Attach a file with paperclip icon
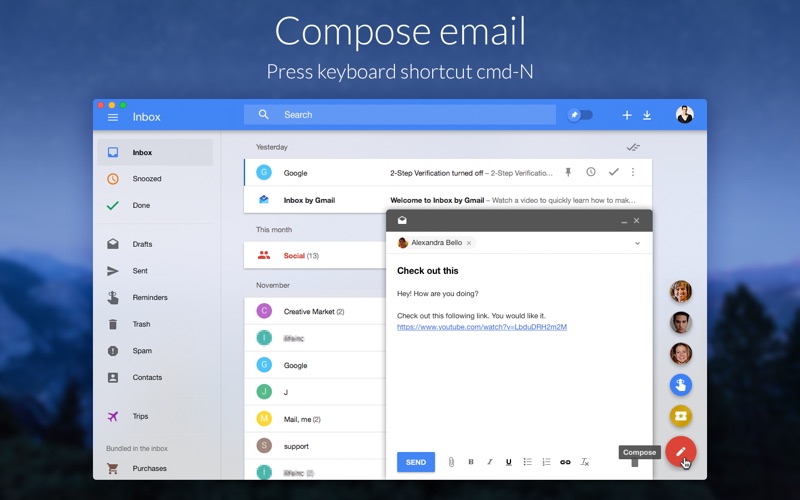This screenshot has width=800, height=500. [x=451, y=462]
